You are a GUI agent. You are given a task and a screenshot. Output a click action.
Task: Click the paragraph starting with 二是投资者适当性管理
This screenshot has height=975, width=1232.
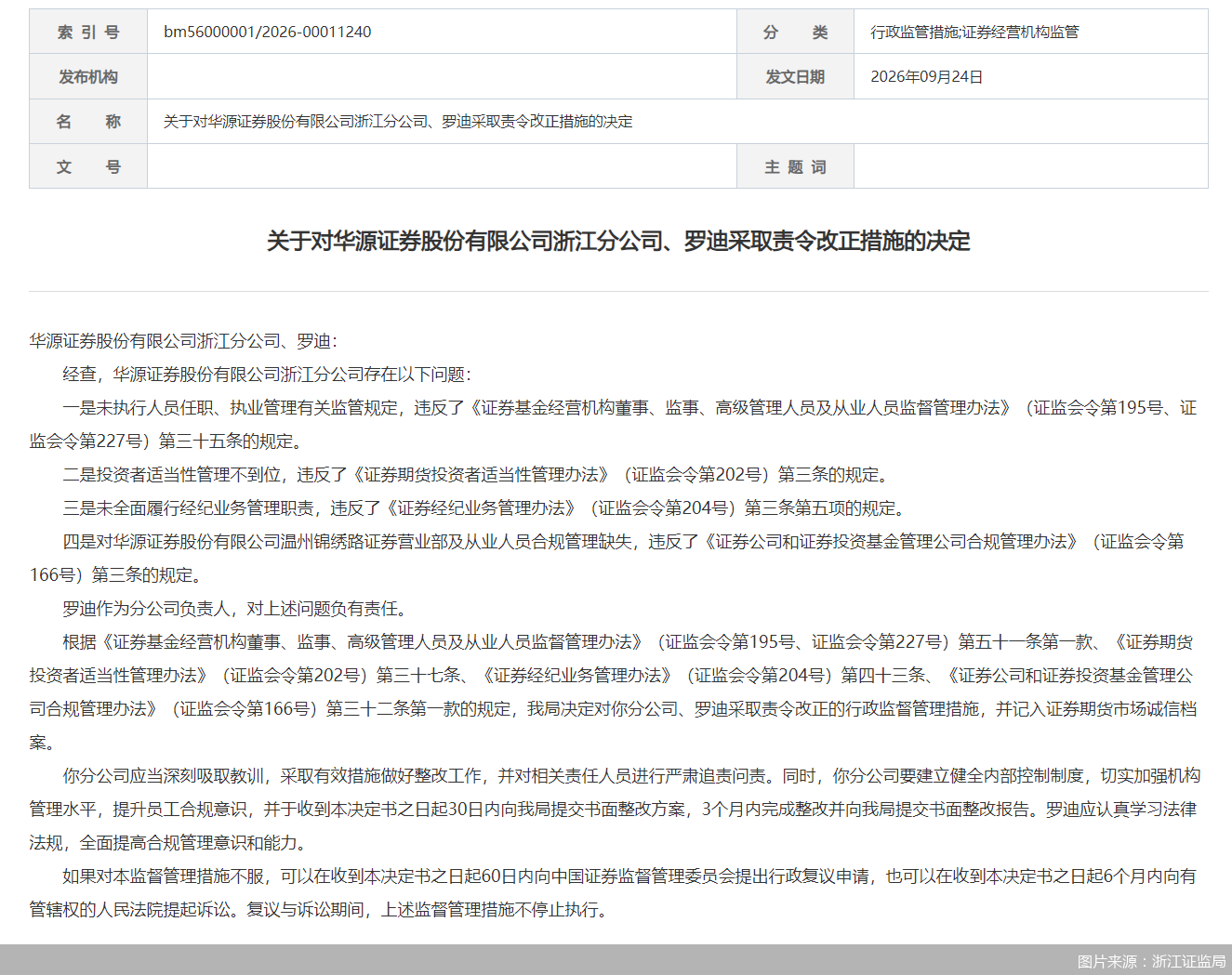point(476,475)
